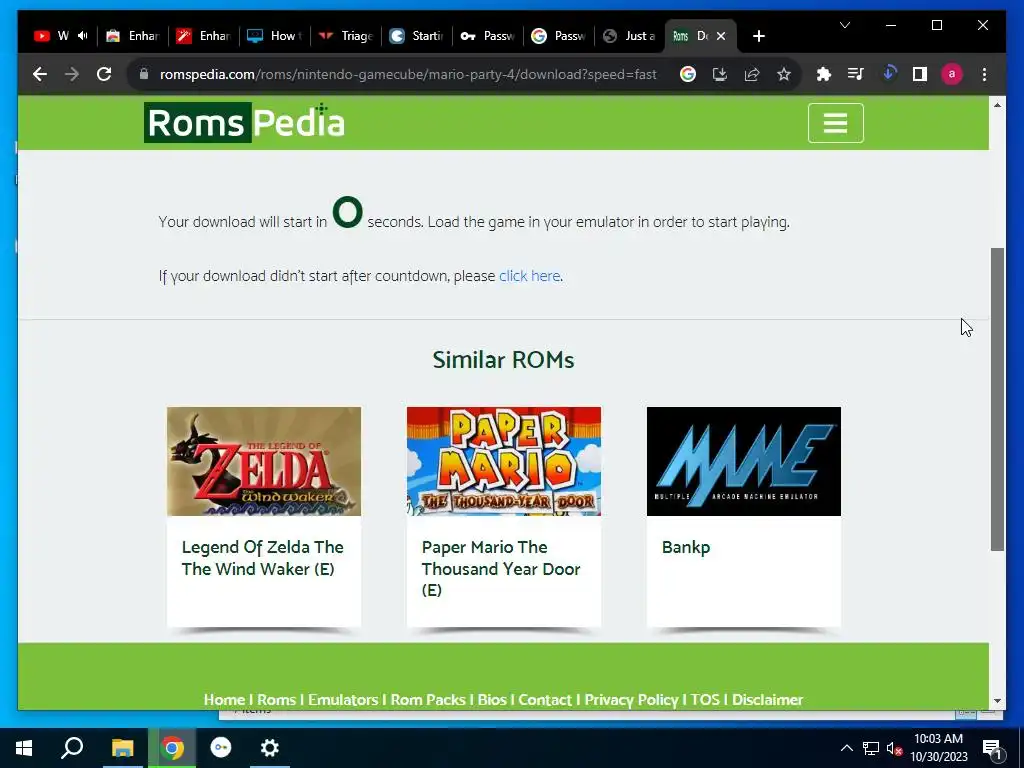The width and height of the screenshot is (1024, 768).
Task: Open the Contact footer link
Action: click(x=545, y=700)
